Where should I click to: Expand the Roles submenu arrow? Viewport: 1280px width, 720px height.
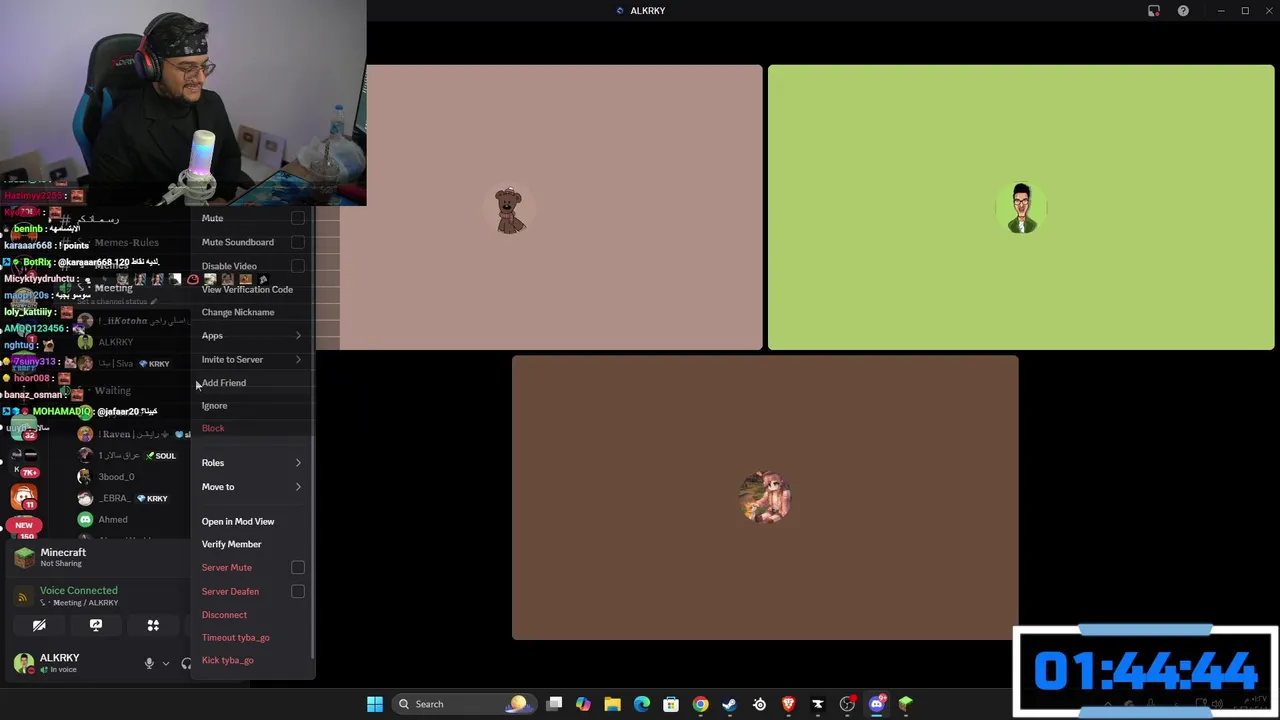point(298,463)
